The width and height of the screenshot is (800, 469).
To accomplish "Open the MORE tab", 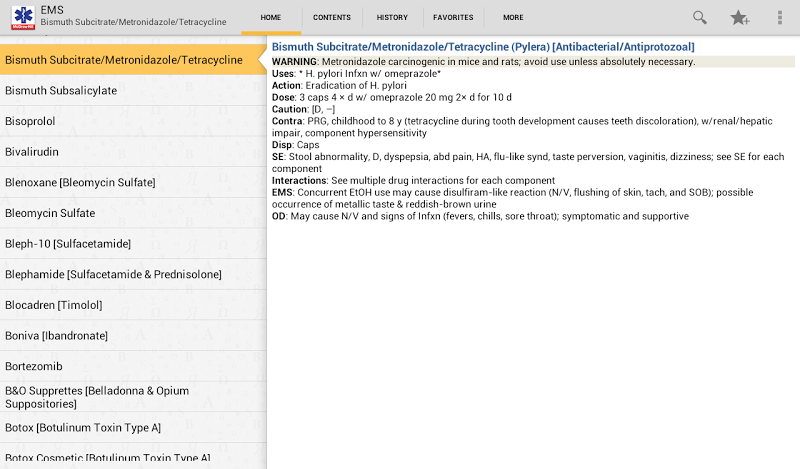I will point(513,17).
